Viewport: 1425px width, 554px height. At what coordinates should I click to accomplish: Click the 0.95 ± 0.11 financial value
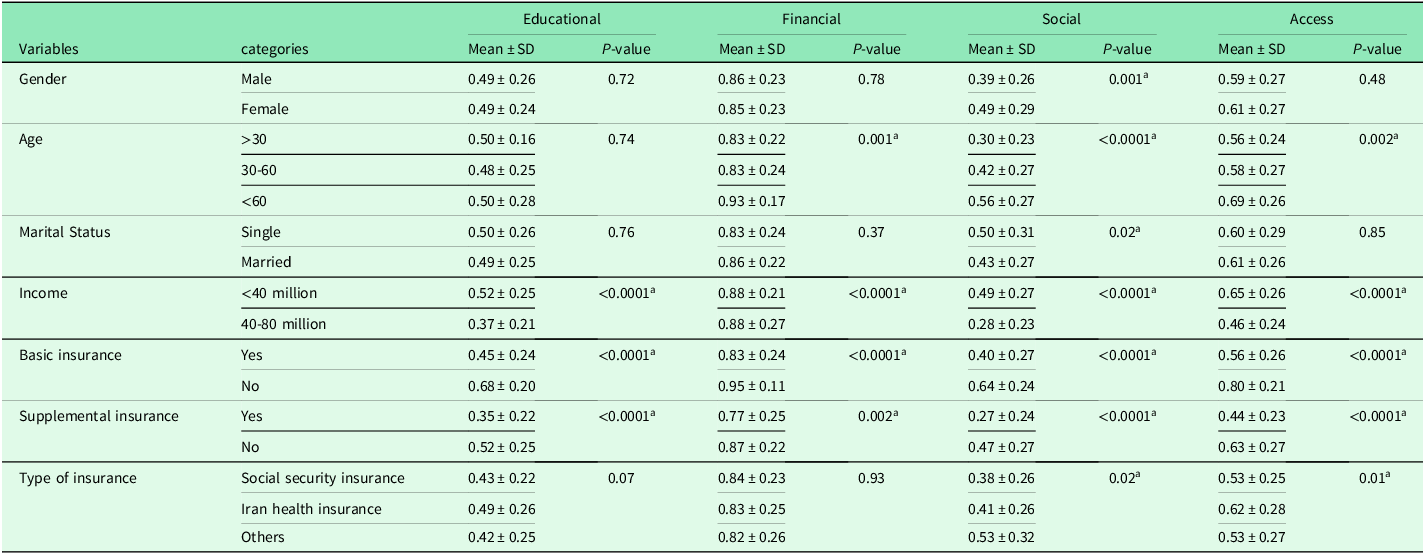[751, 386]
